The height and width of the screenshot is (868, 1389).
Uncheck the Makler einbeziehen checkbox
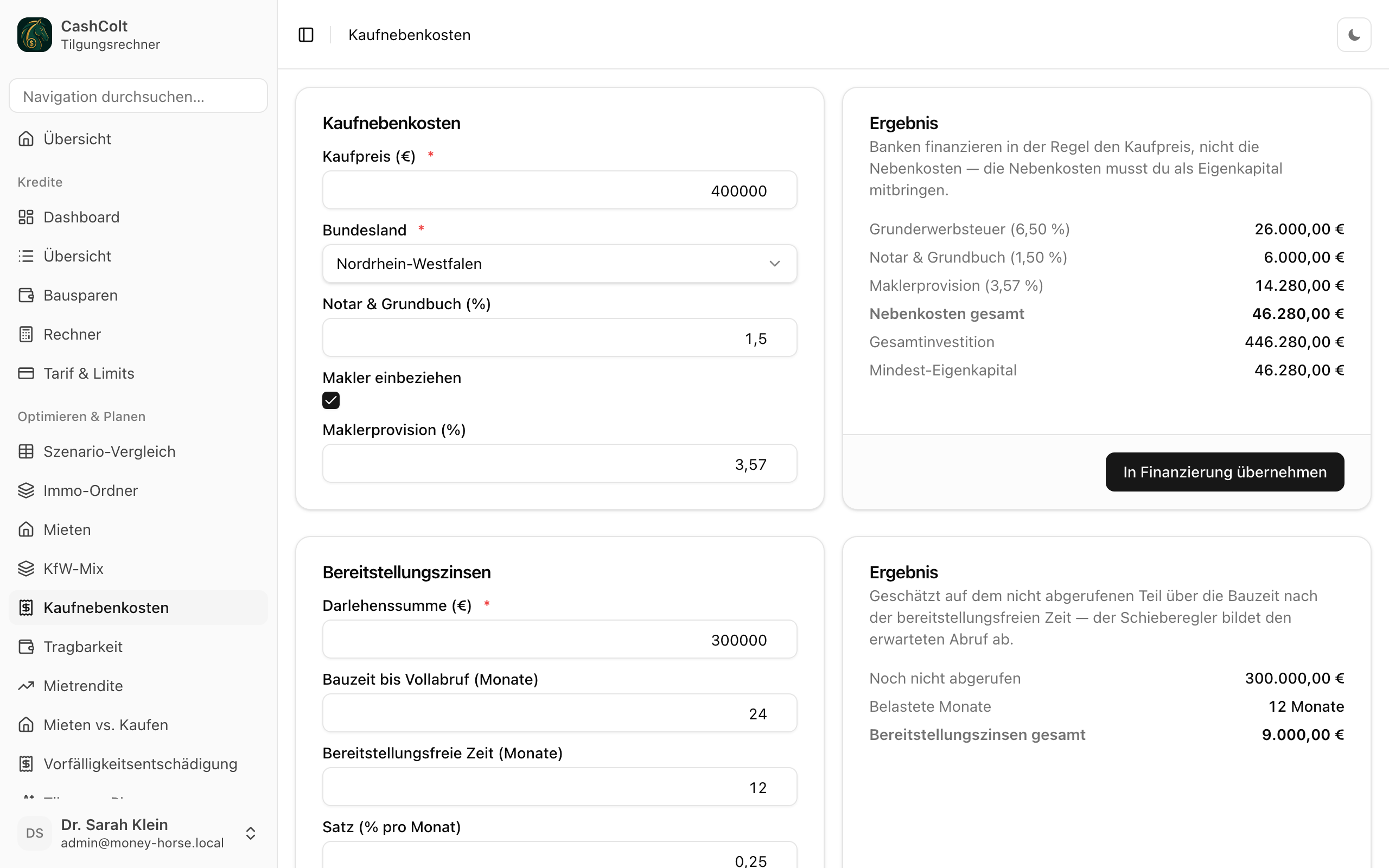pyautogui.click(x=331, y=400)
